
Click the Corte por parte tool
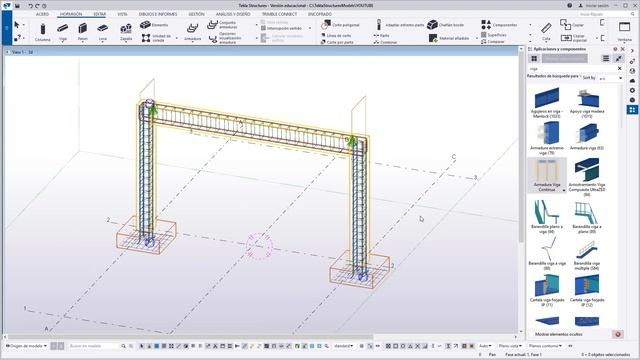click(x=337, y=42)
